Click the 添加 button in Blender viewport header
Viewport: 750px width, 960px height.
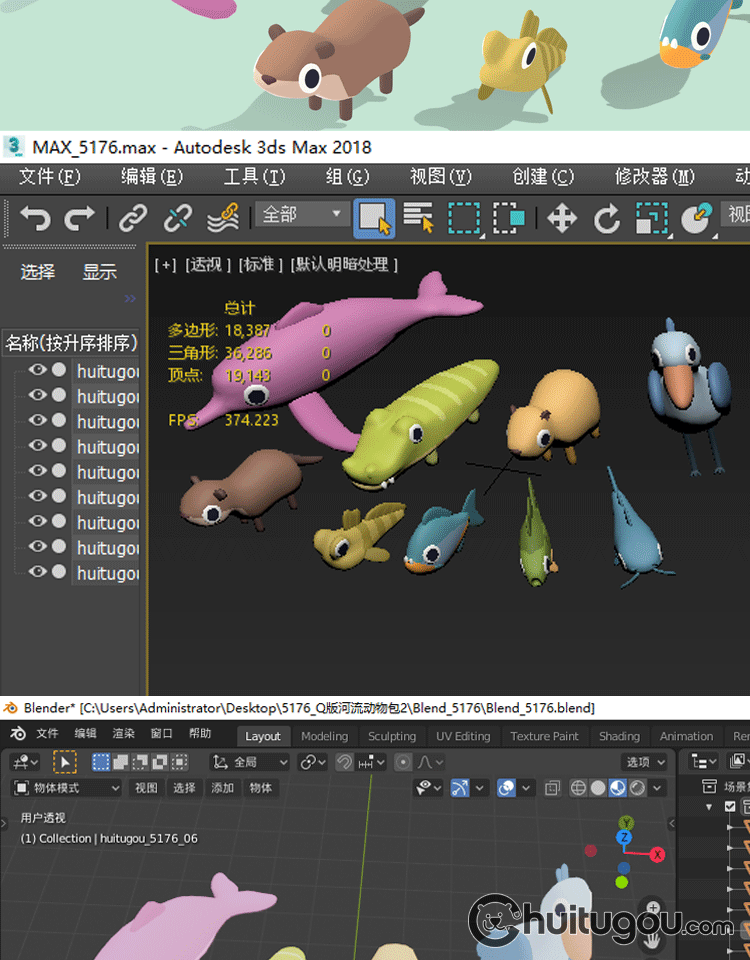(222, 788)
